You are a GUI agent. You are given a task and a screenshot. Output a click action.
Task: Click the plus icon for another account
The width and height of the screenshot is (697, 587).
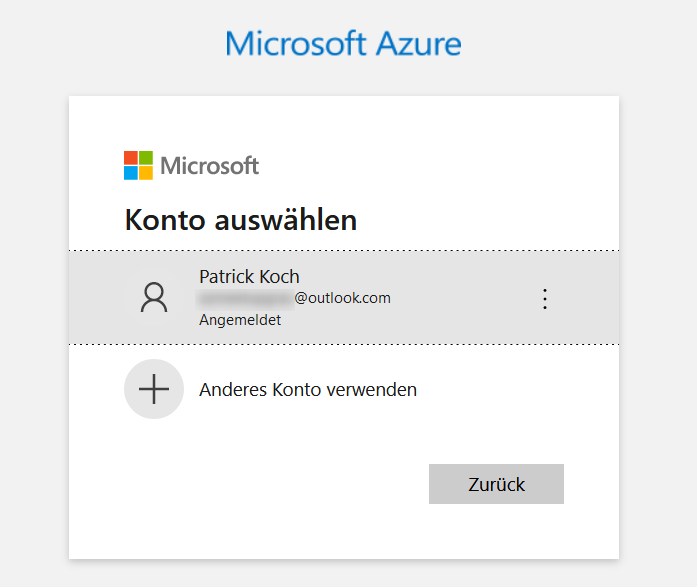point(154,389)
